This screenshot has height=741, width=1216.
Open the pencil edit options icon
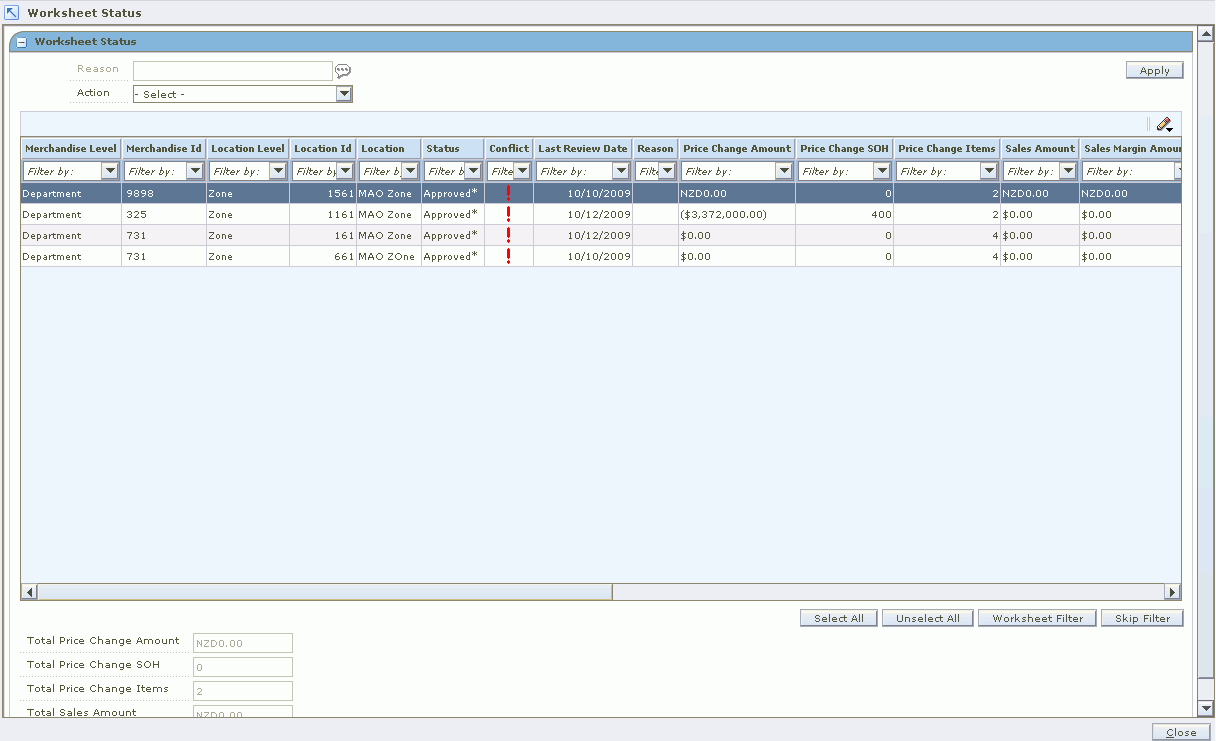pos(1164,125)
